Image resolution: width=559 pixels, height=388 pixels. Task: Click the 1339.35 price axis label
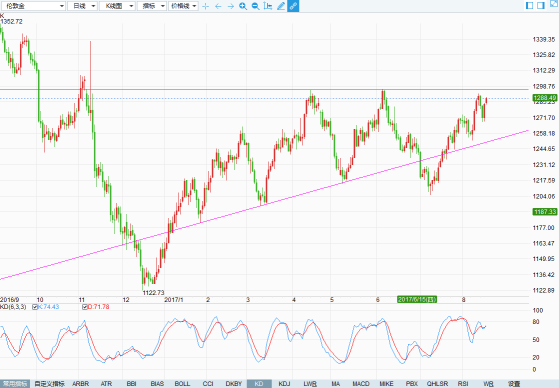click(544, 40)
